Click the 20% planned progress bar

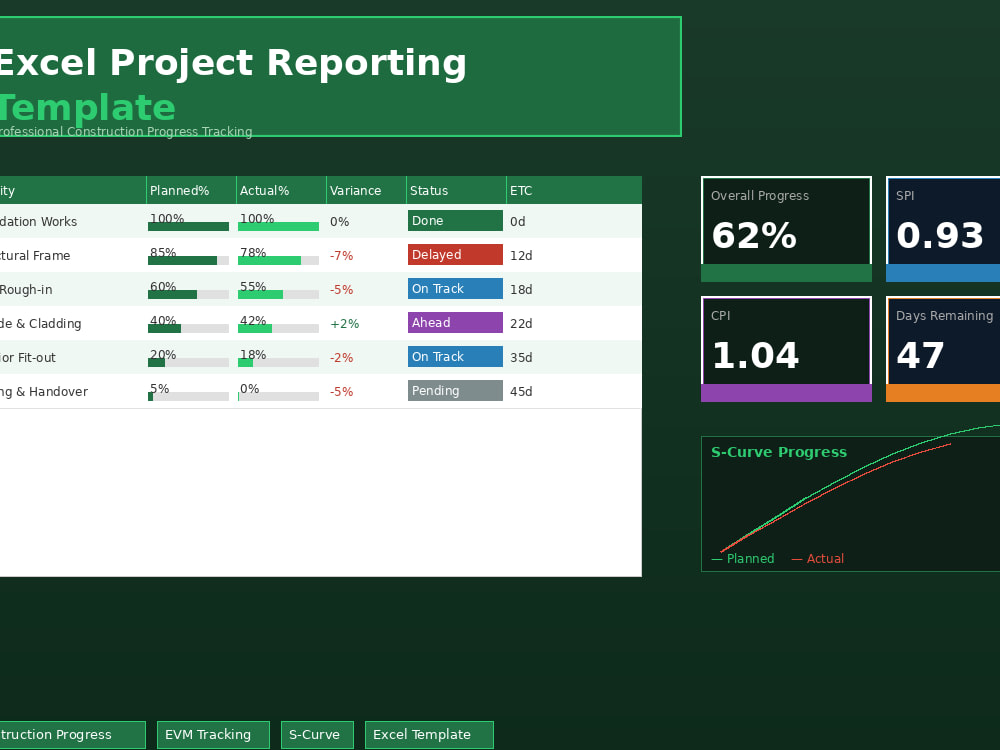coord(188,362)
